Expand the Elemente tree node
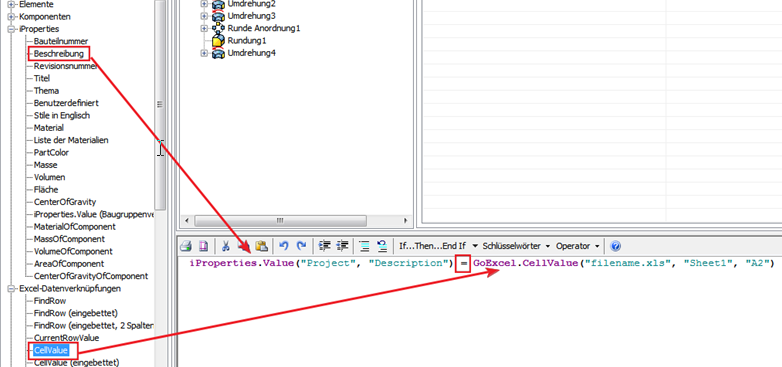 tap(11, 4)
